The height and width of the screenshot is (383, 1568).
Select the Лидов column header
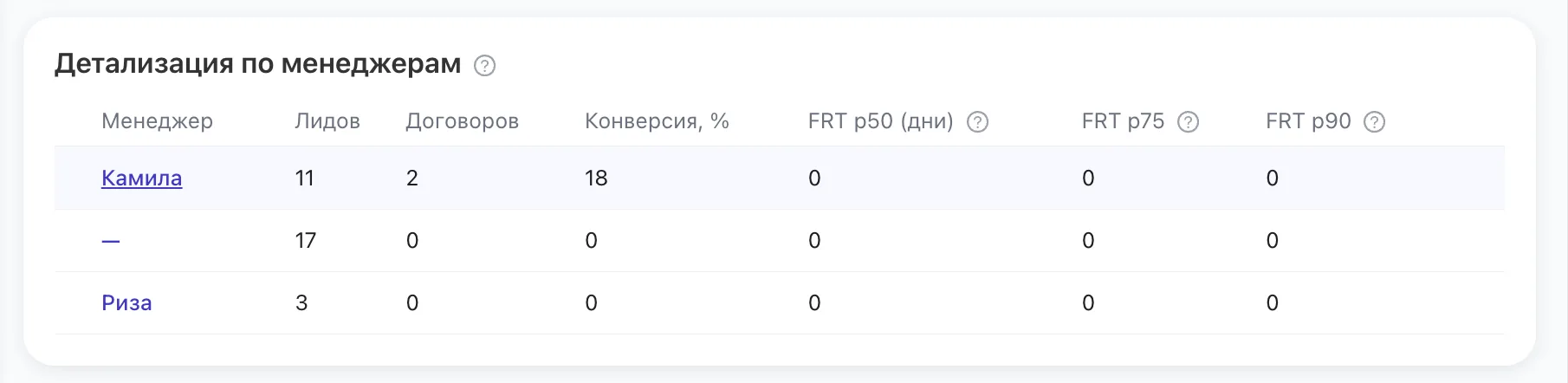327,121
